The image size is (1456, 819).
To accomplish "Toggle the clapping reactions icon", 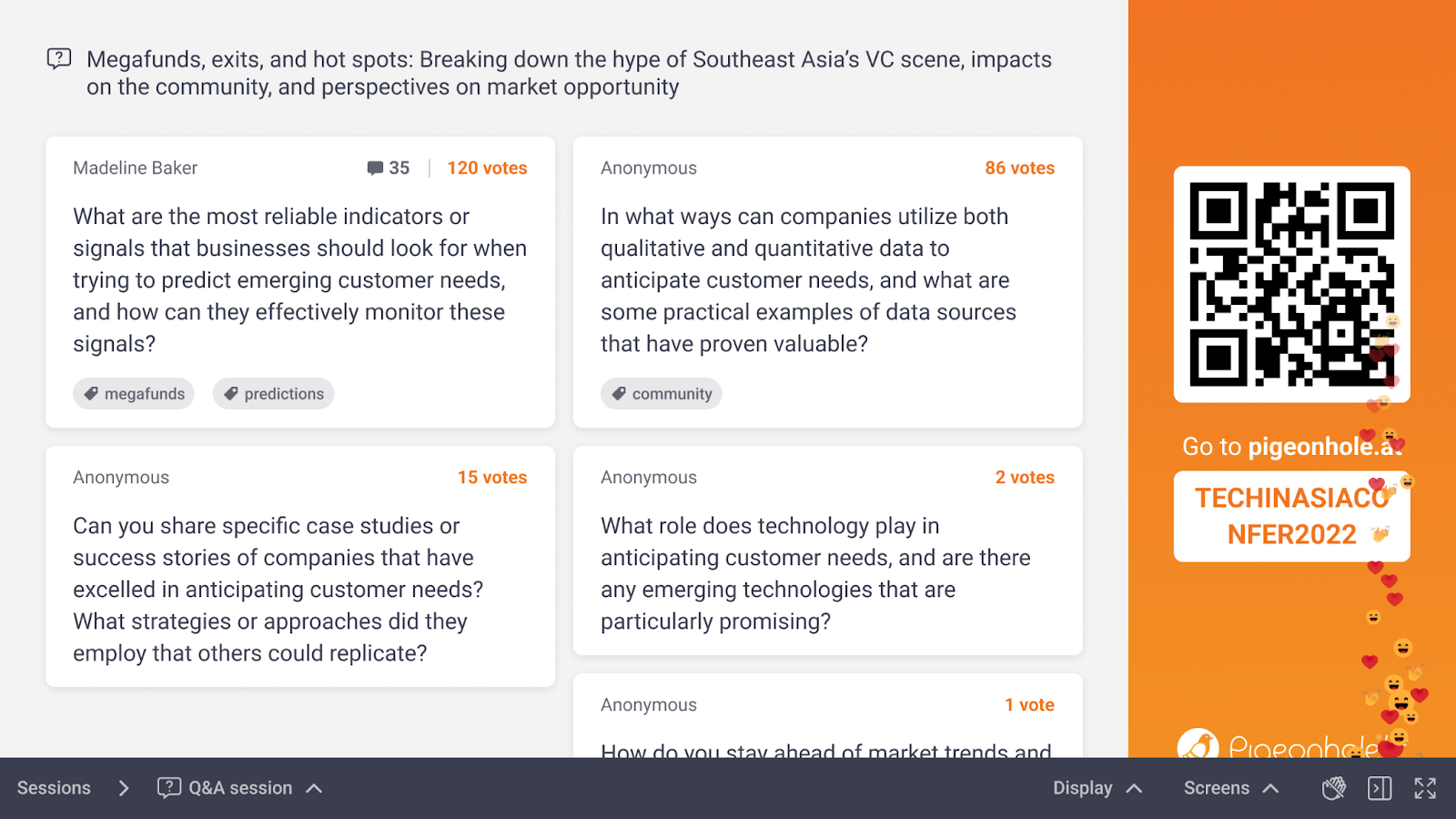I will (x=1333, y=788).
